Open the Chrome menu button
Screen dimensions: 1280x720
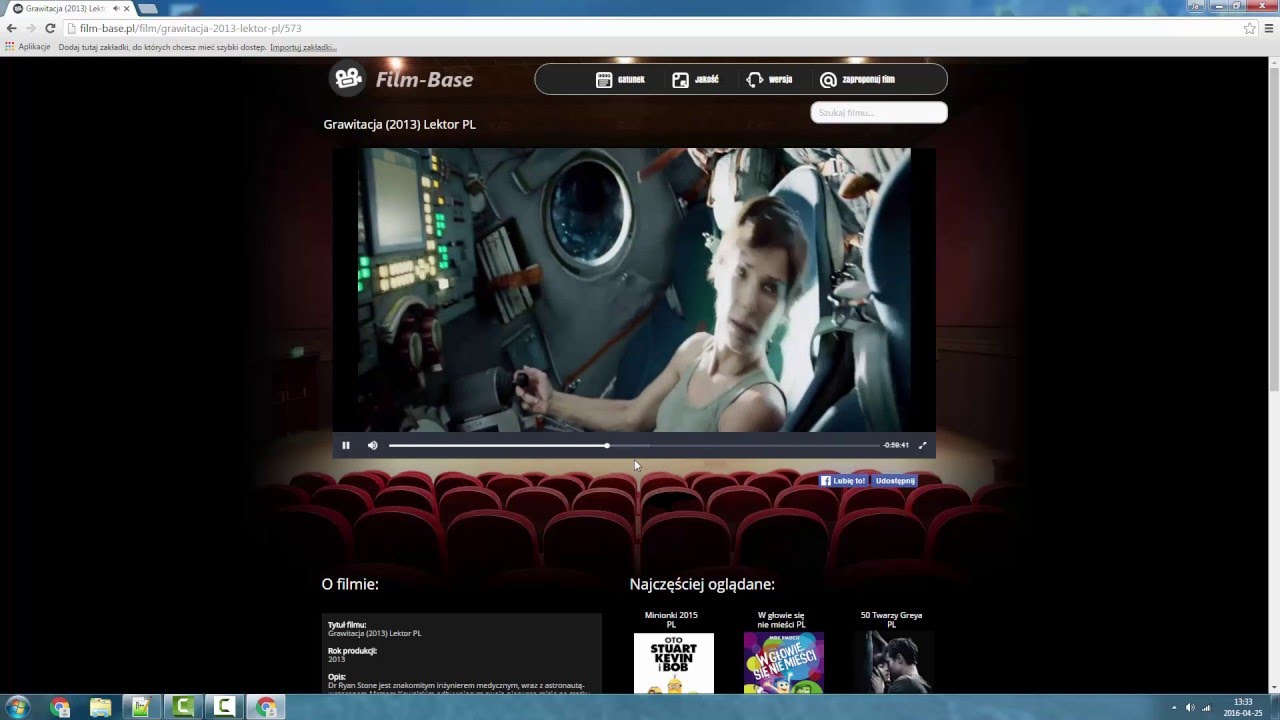point(1269,28)
